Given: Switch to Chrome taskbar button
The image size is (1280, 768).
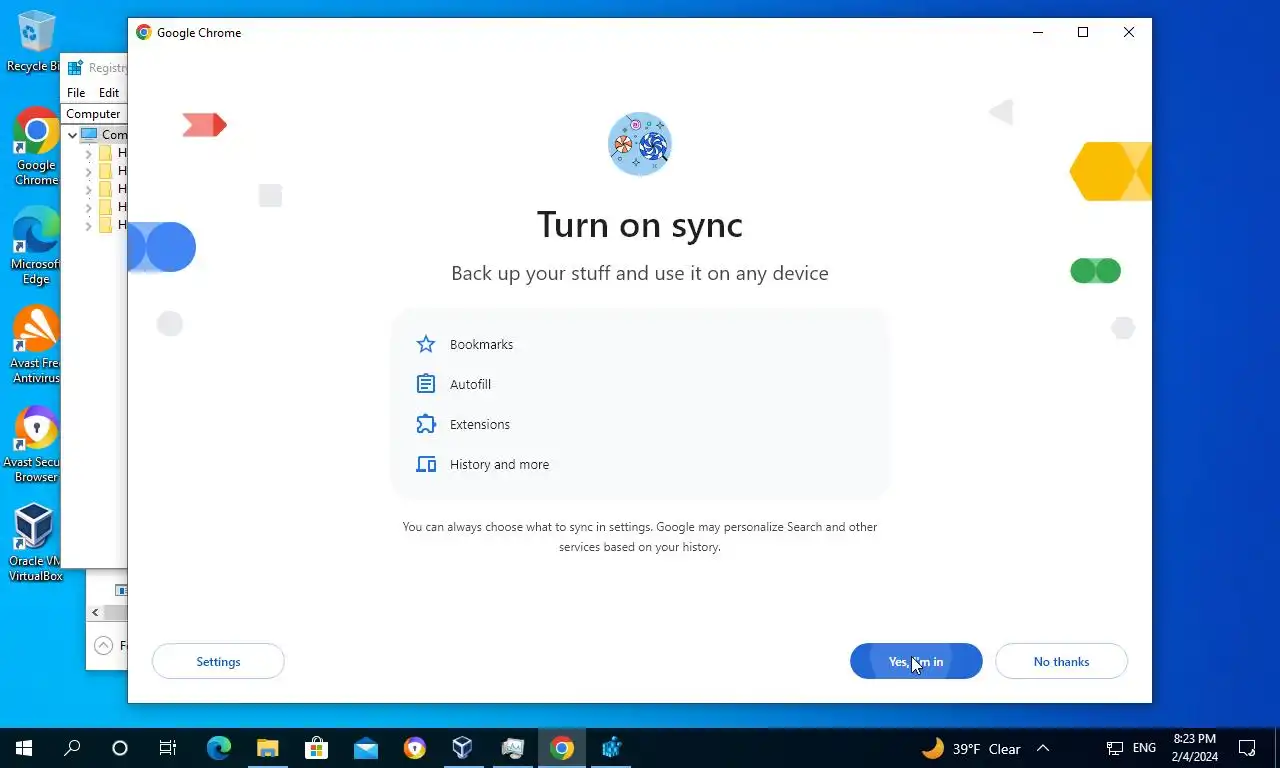Looking at the screenshot, I should [x=562, y=748].
